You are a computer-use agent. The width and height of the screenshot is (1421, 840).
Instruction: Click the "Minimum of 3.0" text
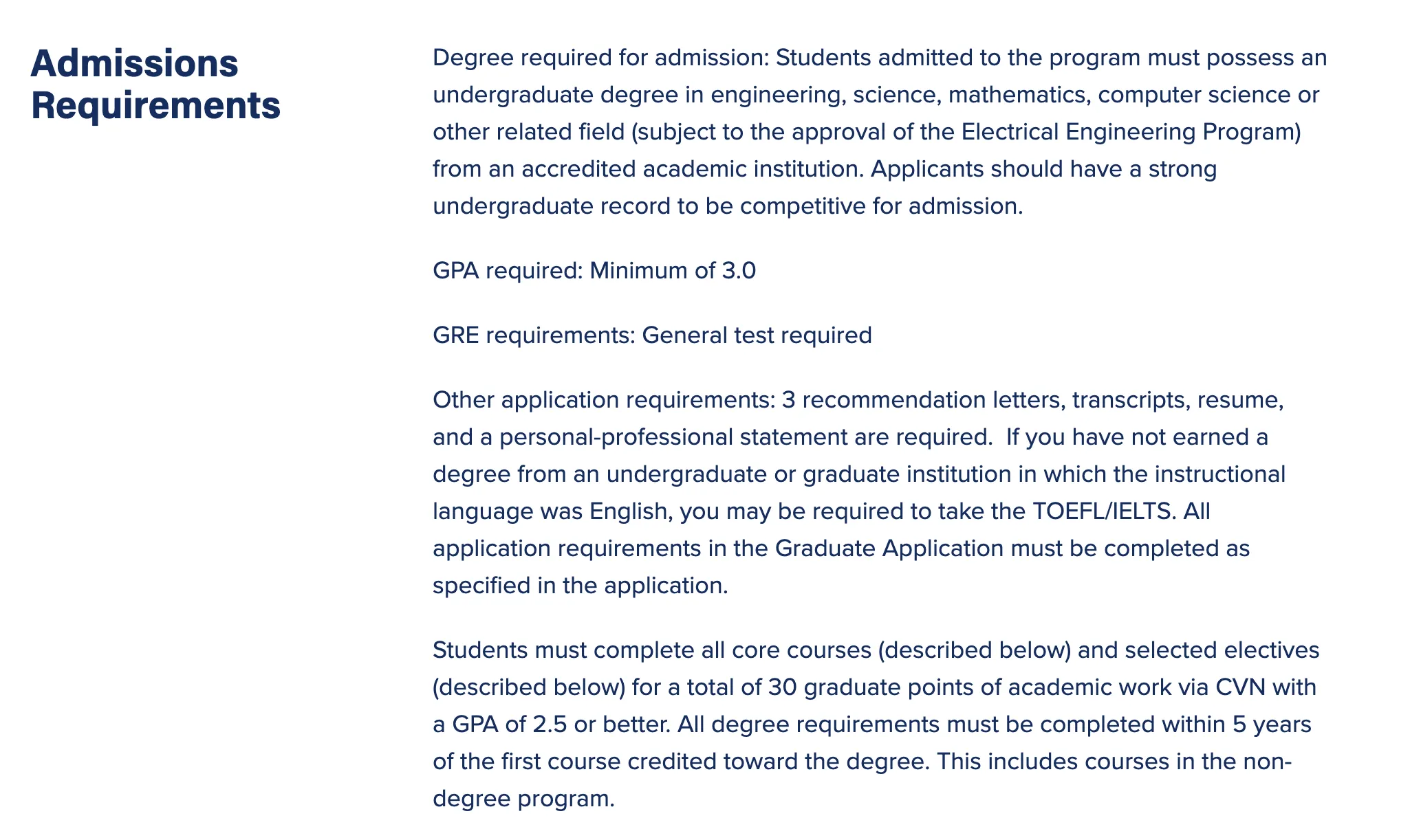coord(673,271)
